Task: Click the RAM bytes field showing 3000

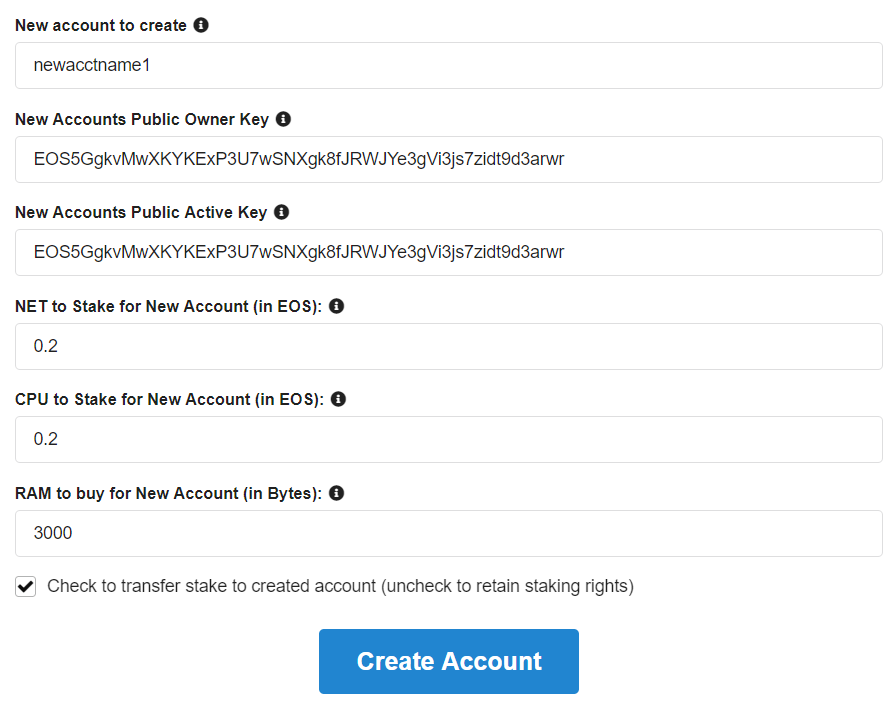Action: [x=448, y=533]
